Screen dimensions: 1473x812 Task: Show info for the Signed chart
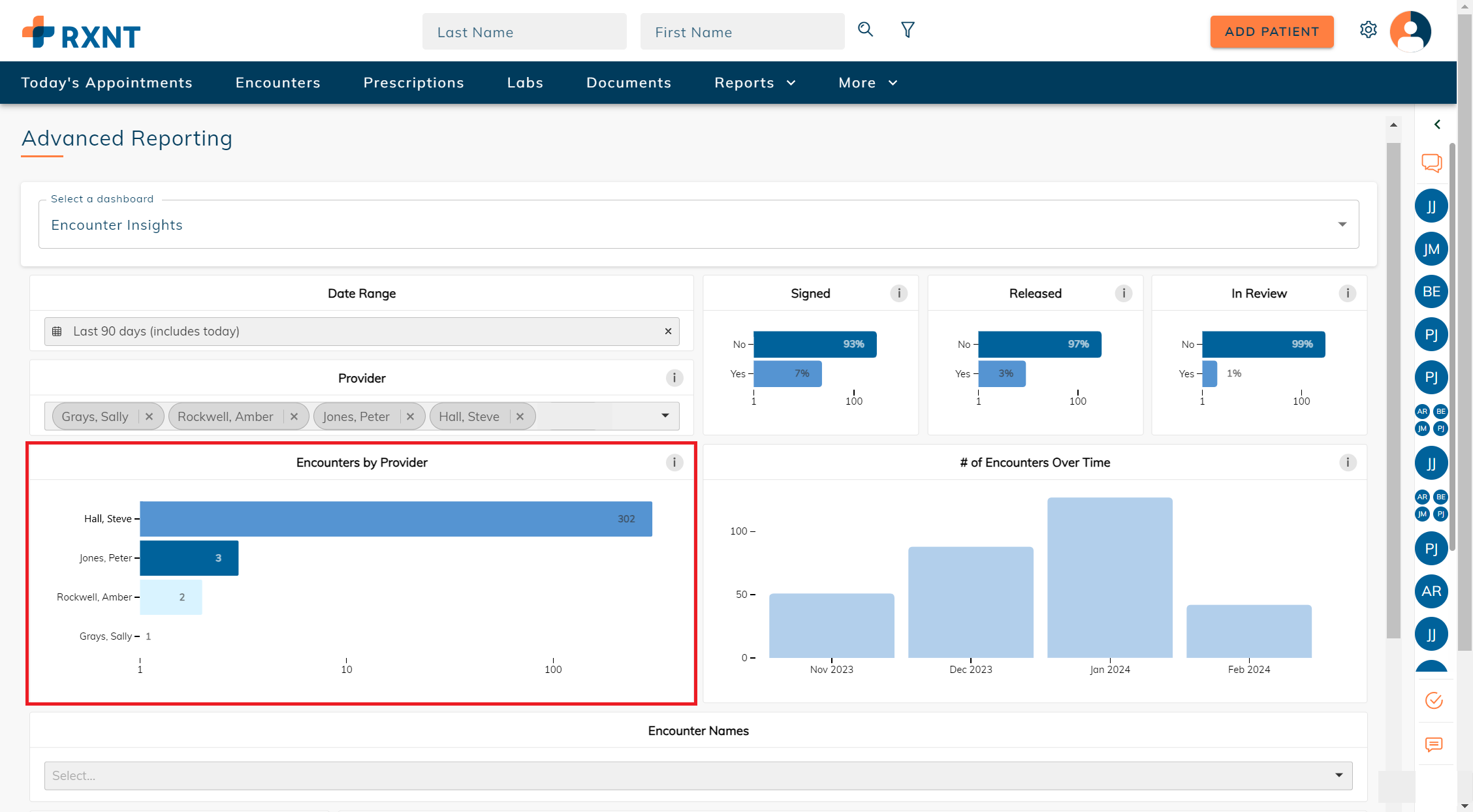click(x=899, y=293)
